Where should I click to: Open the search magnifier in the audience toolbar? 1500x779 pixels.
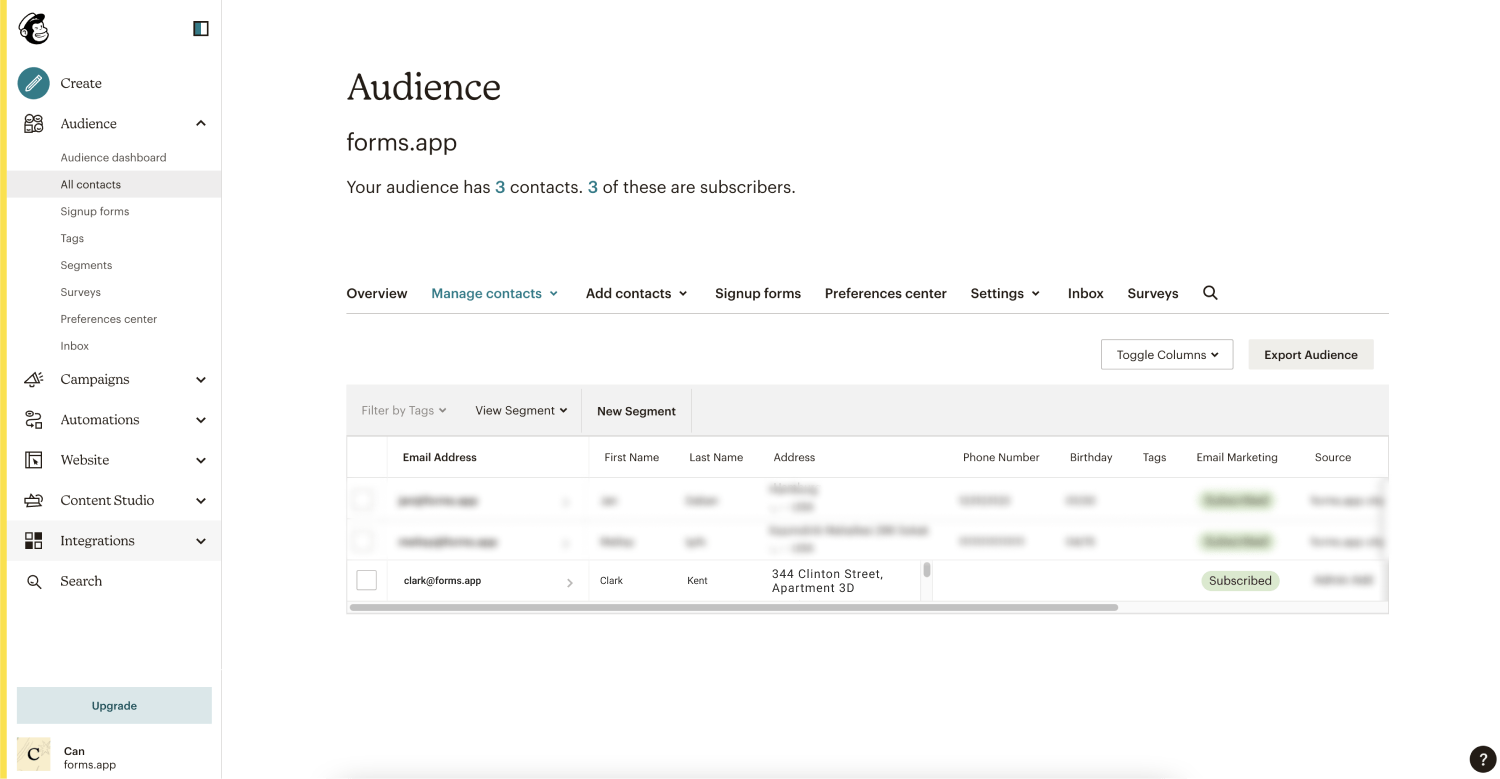pyautogui.click(x=1210, y=293)
